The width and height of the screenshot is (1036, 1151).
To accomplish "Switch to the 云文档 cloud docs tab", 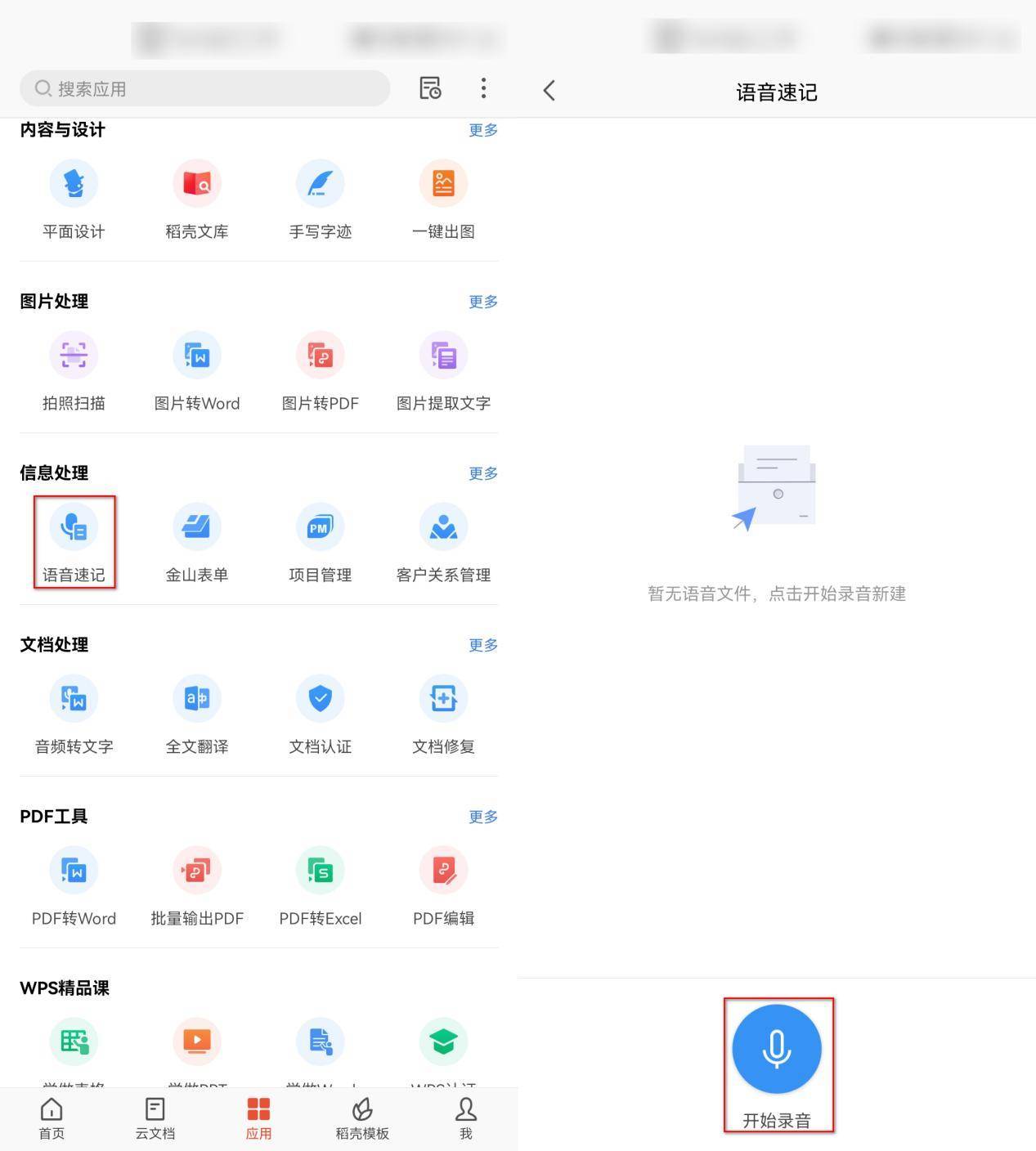I will [x=155, y=1118].
